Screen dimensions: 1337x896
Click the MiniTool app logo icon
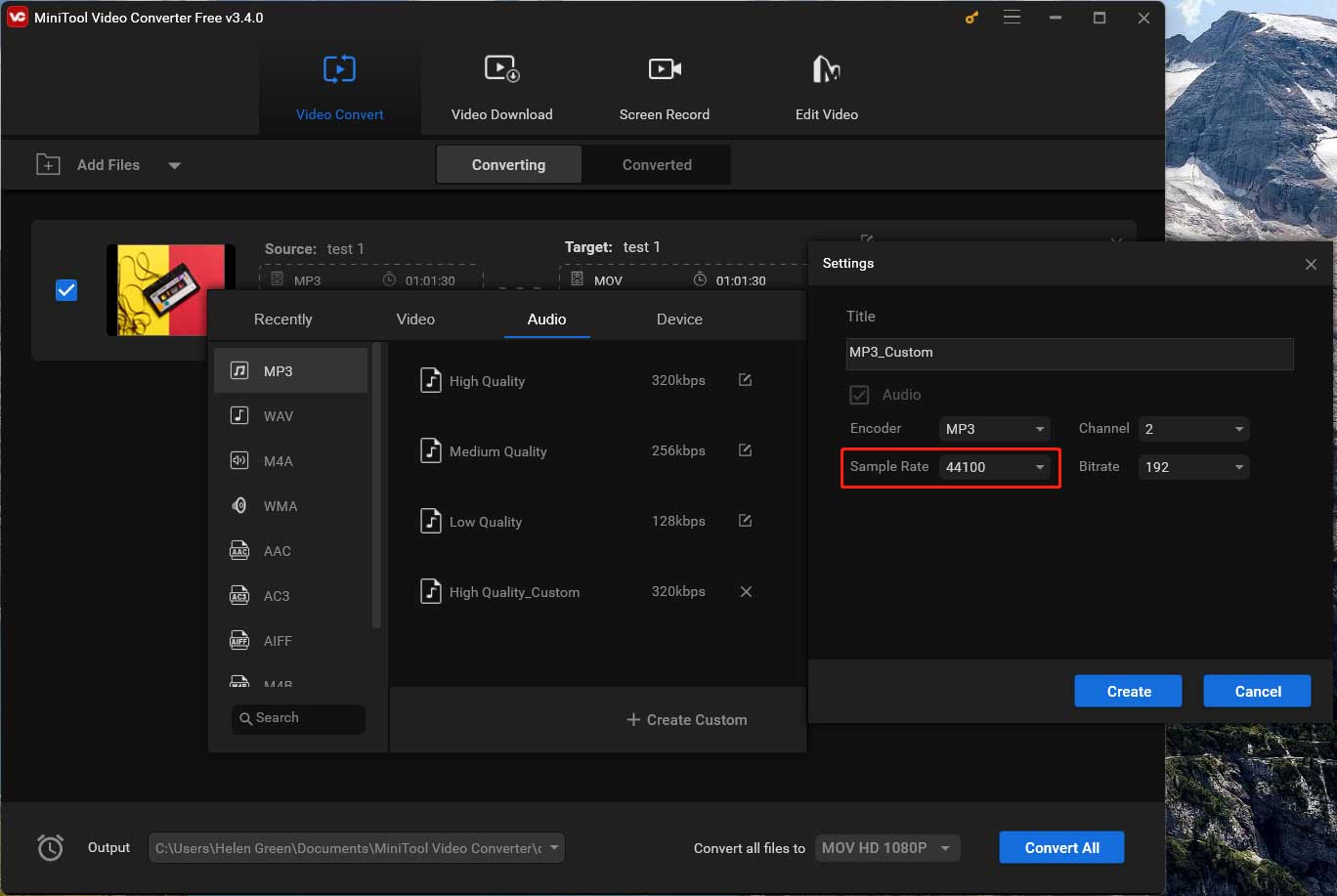[17, 17]
